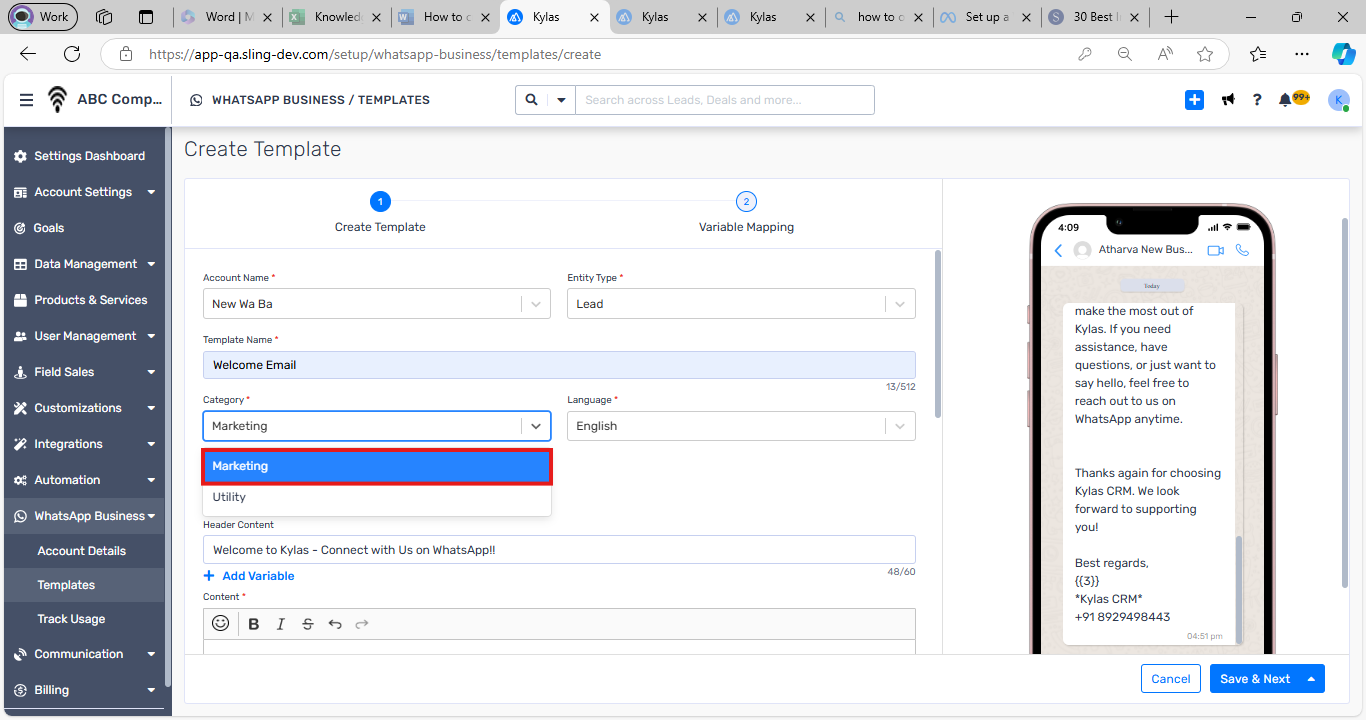Open Account Details submenu item
The height and width of the screenshot is (720, 1366).
click(x=86, y=551)
